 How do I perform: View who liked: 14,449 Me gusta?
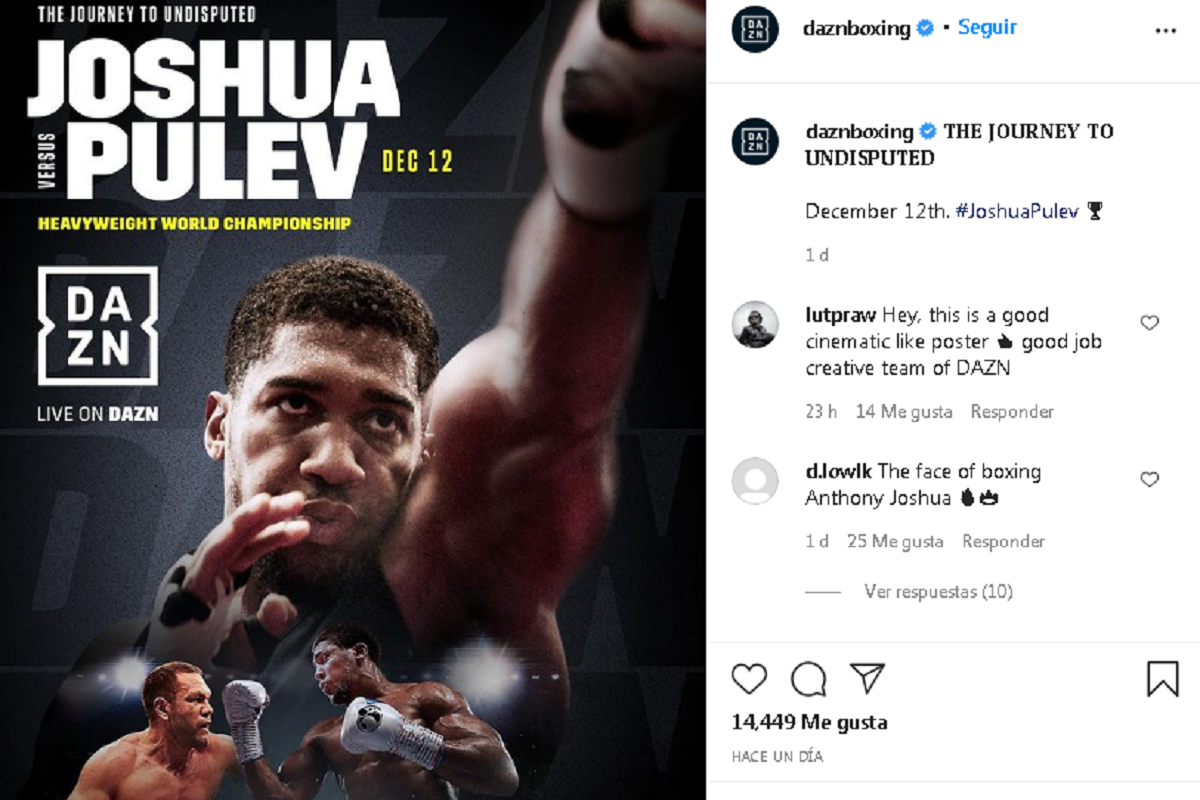pyautogui.click(x=809, y=722)
